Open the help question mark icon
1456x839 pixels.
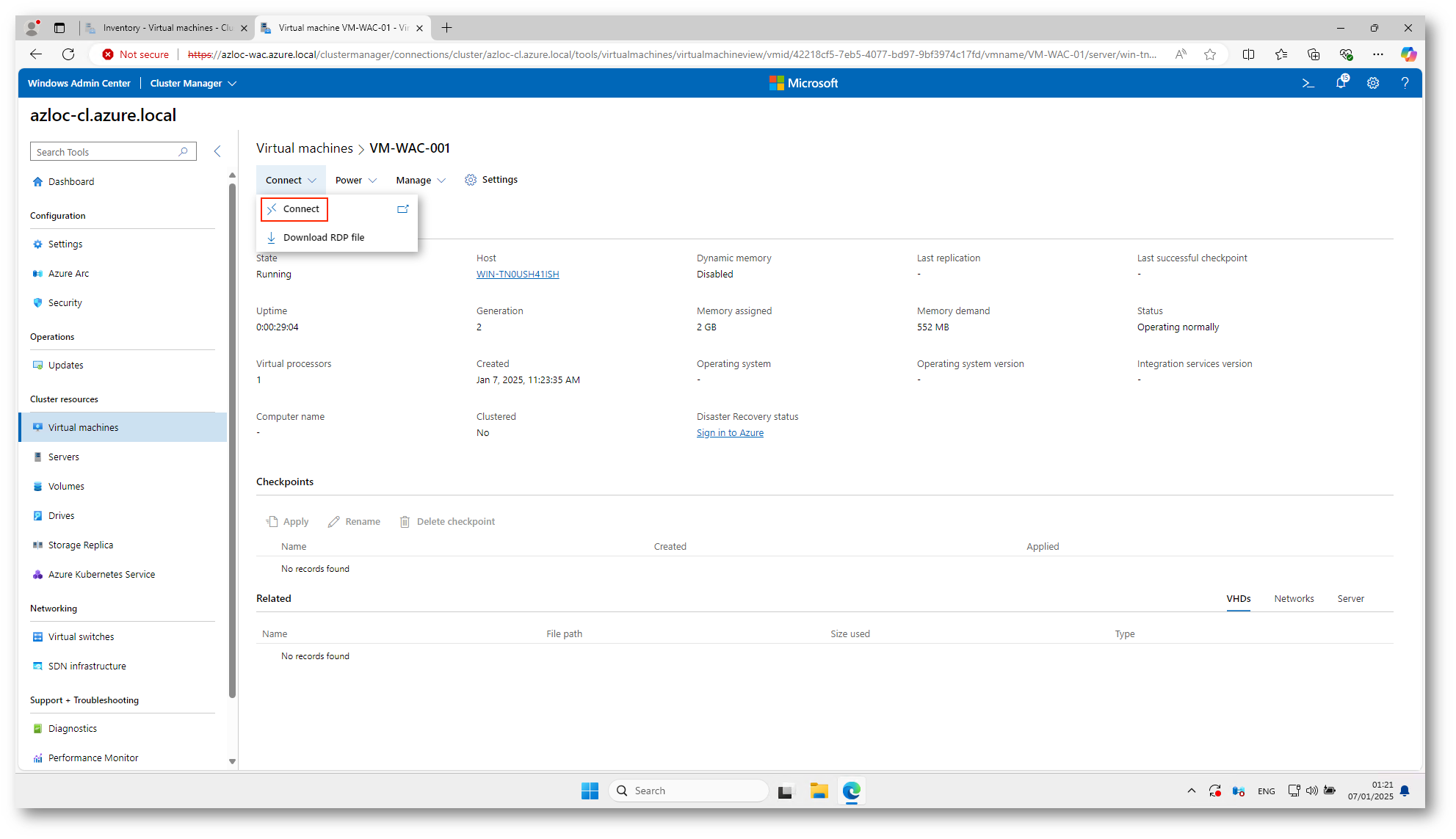click(x=1405, y=84)
